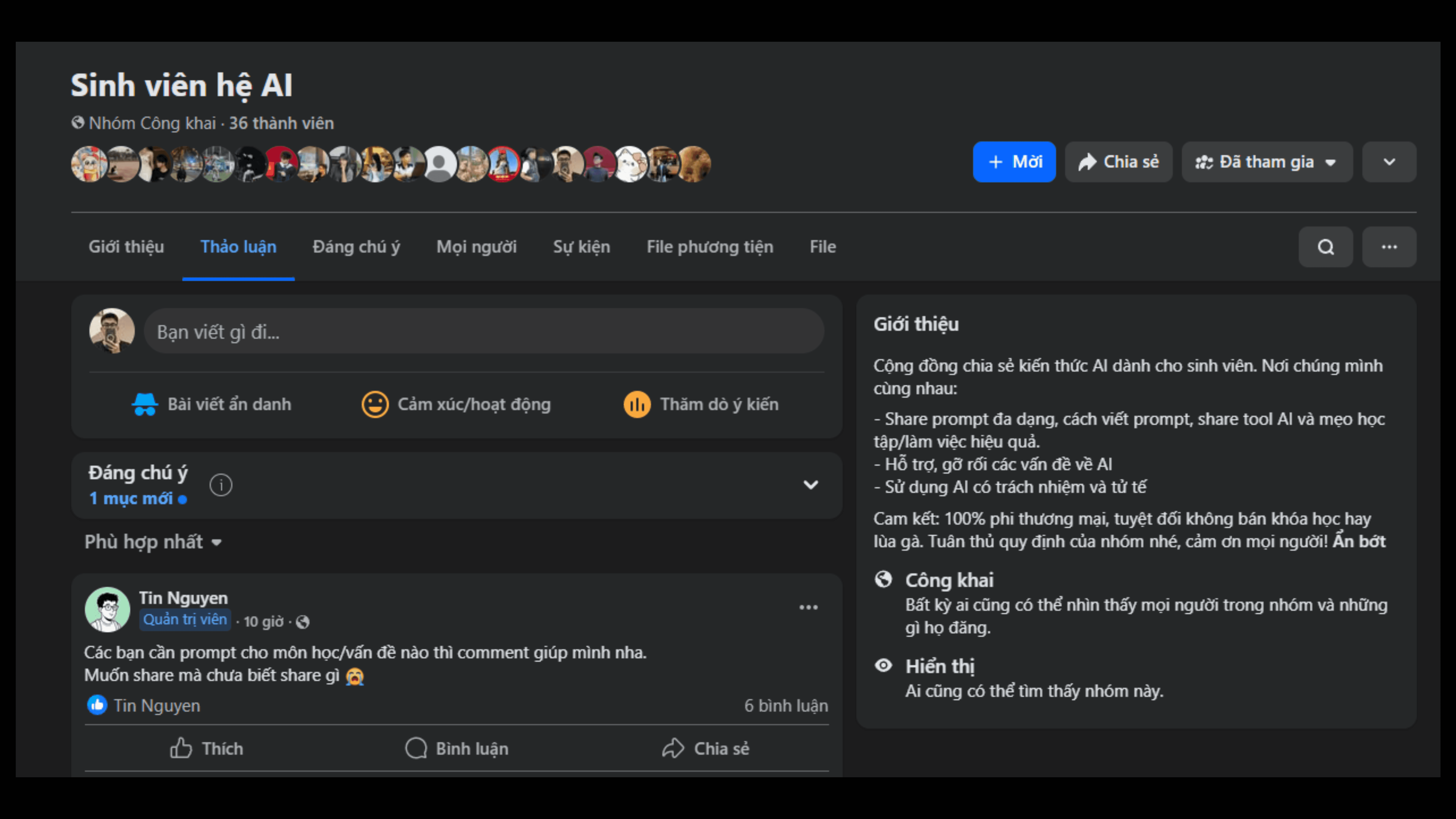This screenshot has width=1456, height=819.
Task: Click the blue Mời invite button
Action: [x=1014, y=162]
